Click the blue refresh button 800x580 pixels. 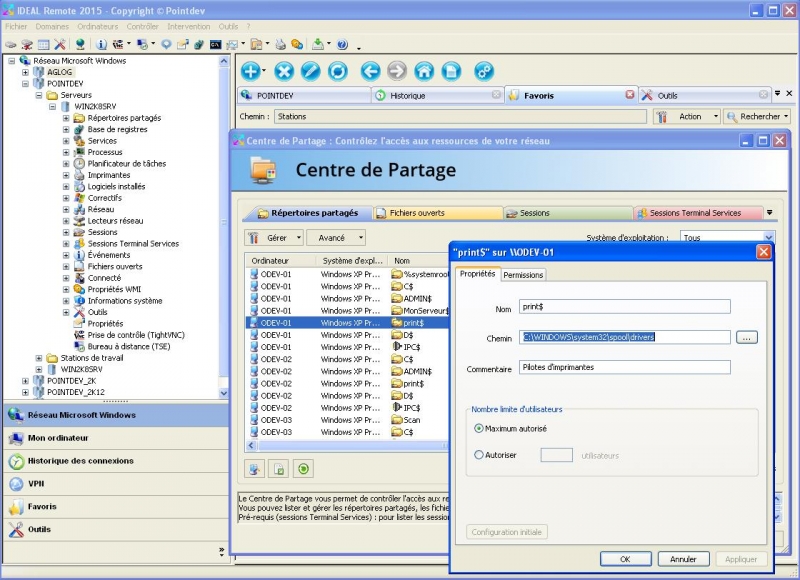[338, 71]
